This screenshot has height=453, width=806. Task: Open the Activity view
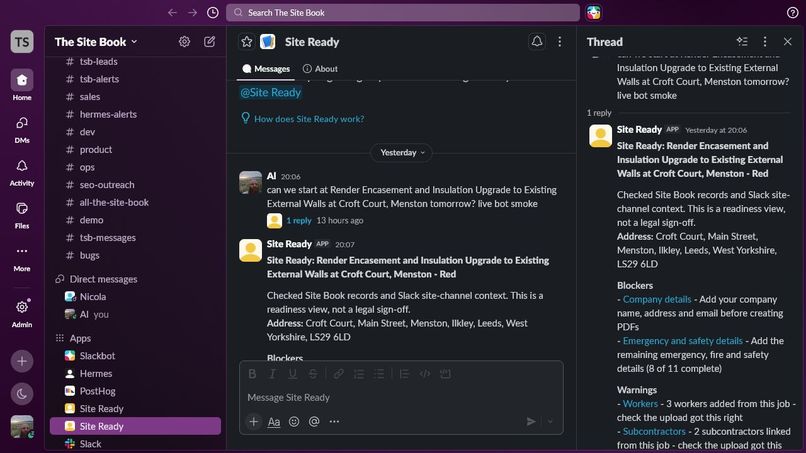click(22, 172)
